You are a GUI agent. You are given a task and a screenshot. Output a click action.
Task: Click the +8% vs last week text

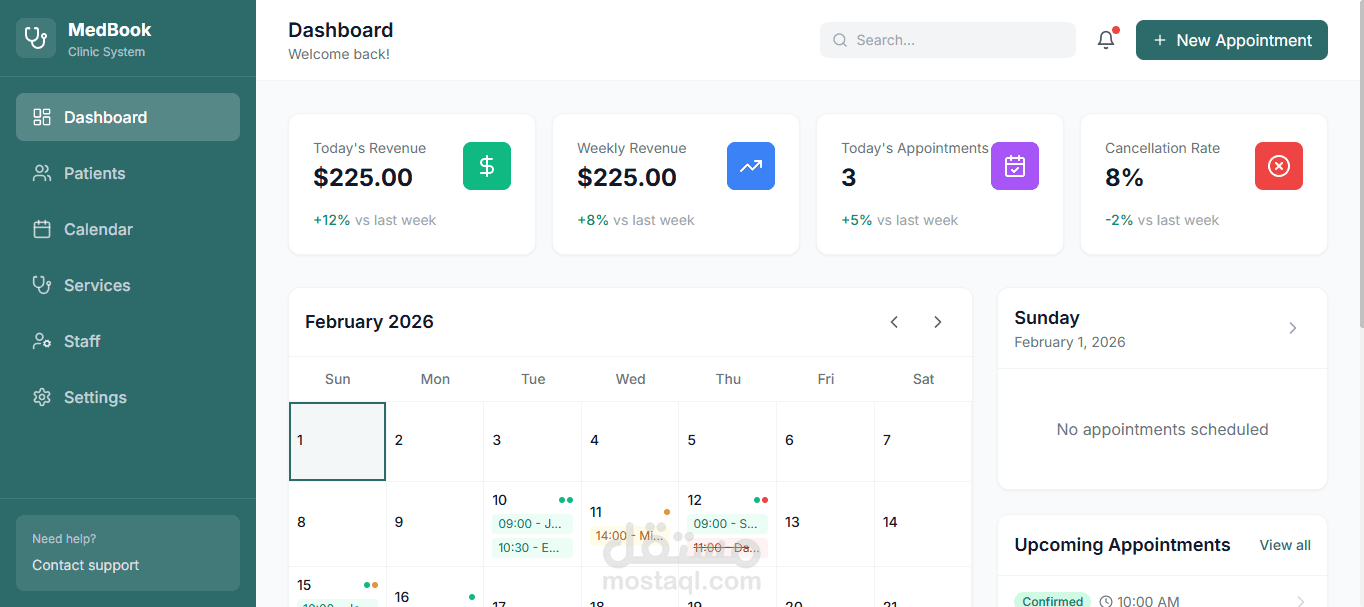(x=636, y=220)
